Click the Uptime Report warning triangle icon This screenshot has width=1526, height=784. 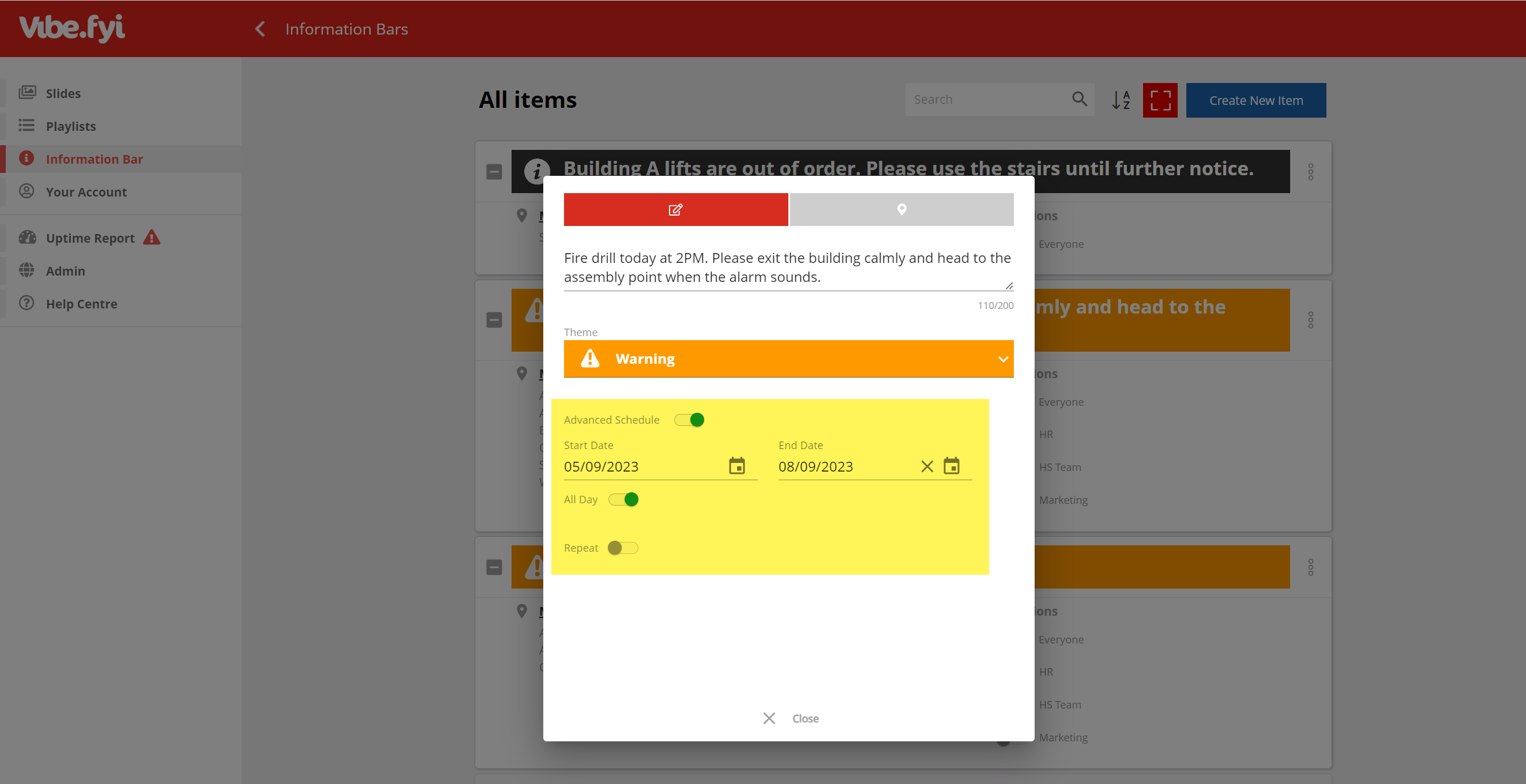[152, 238]
